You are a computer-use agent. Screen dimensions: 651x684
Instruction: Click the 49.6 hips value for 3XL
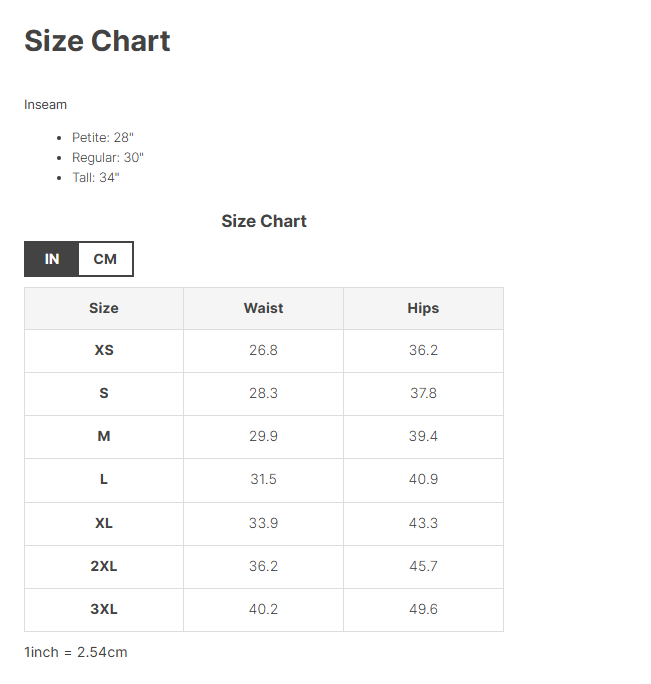[x=423, y=609]
